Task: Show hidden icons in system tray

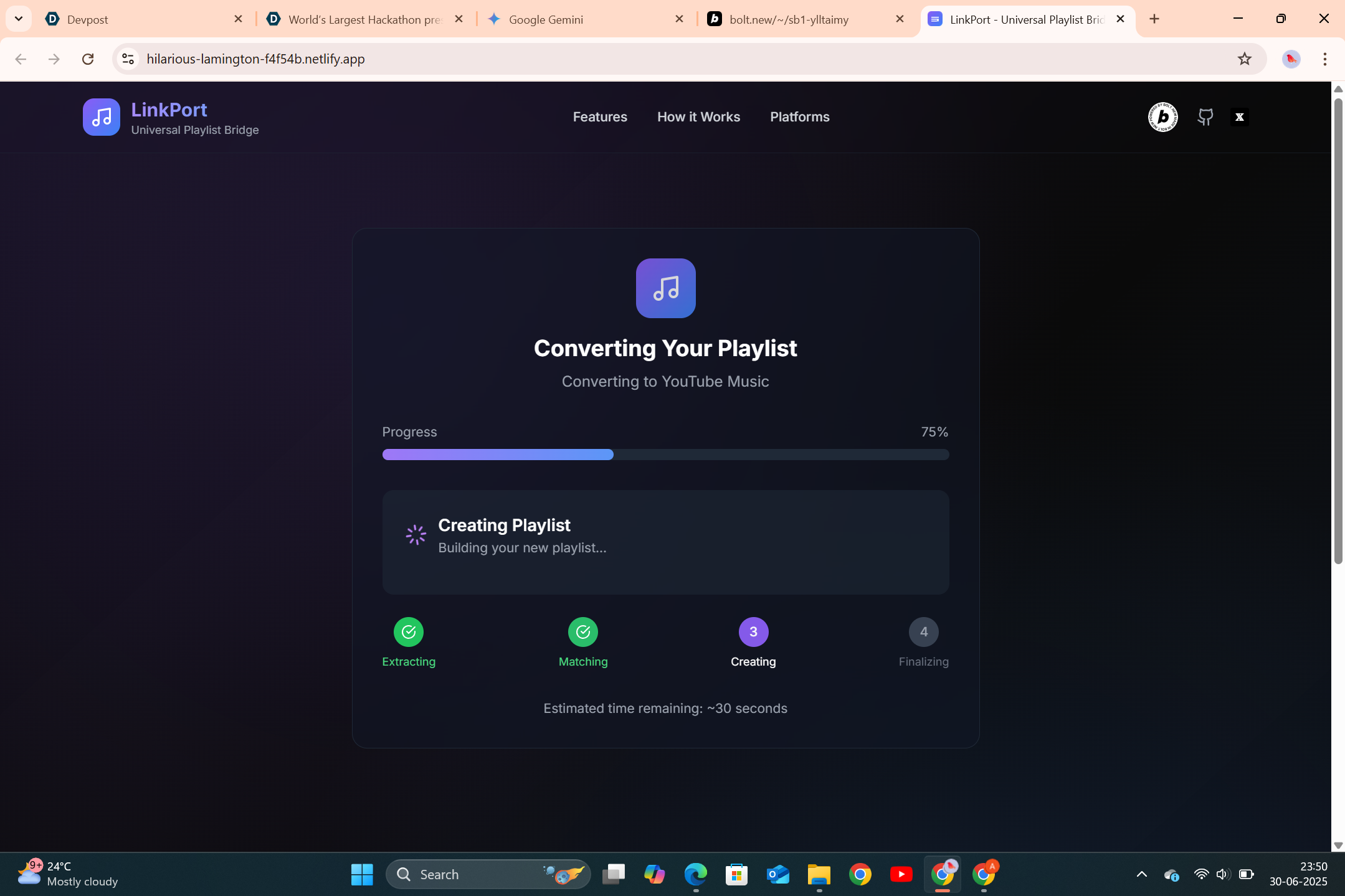Action: click(1141, 874)
